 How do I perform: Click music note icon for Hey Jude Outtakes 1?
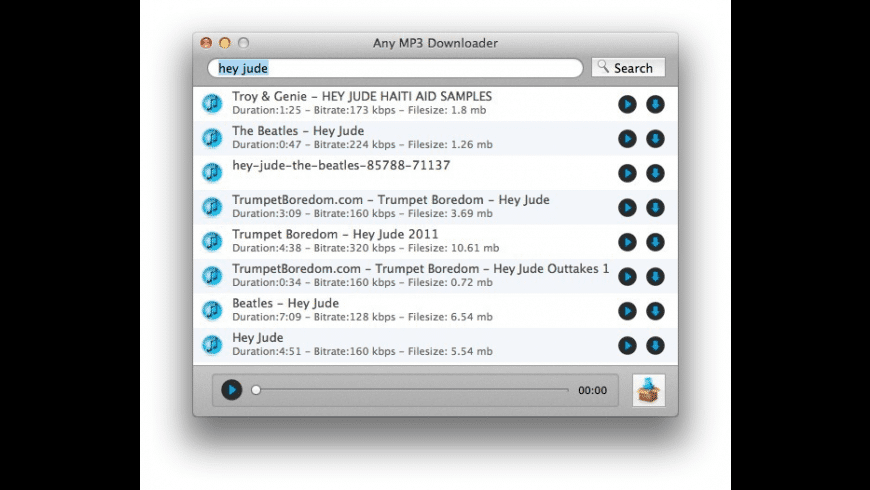pos(212,276)
